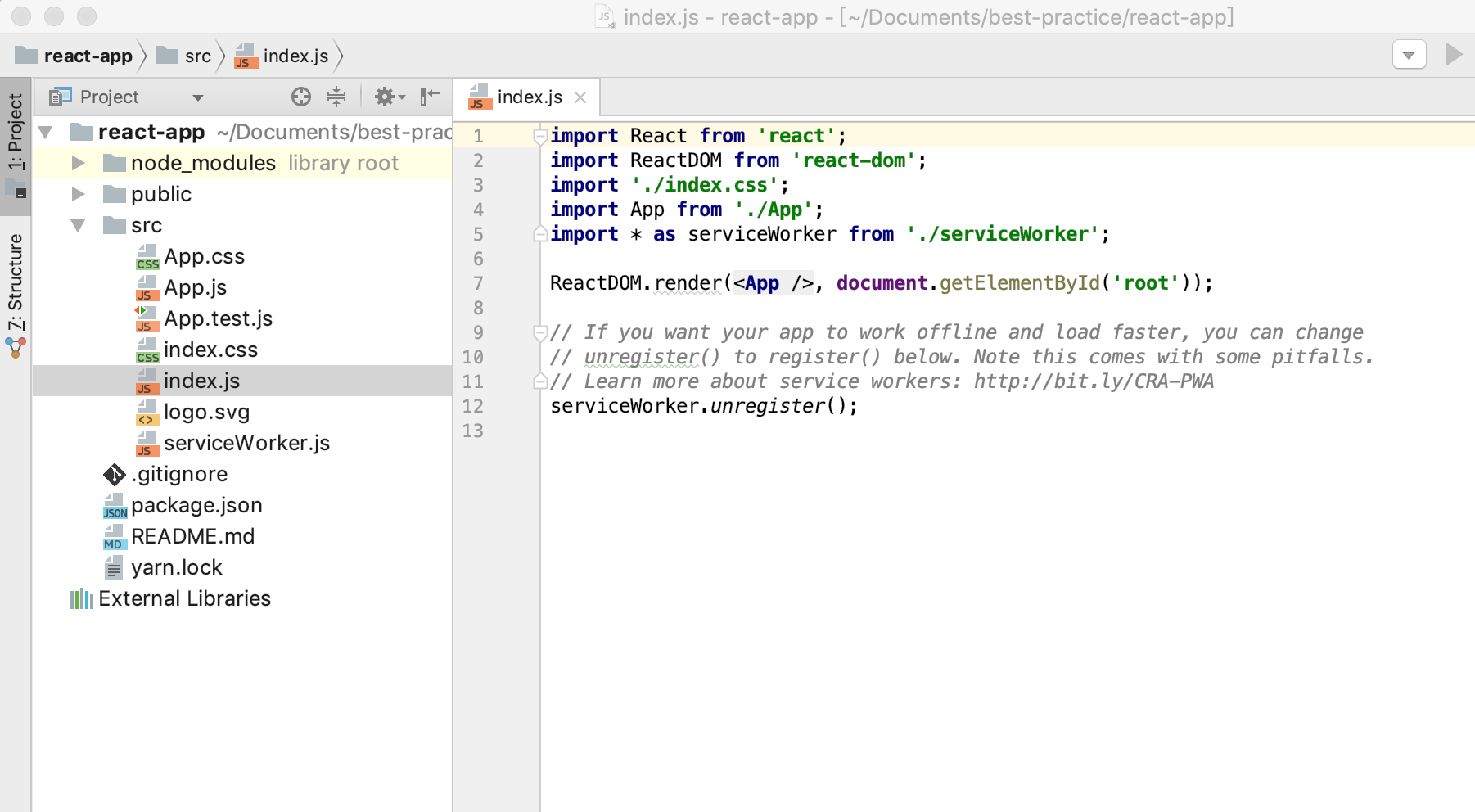Click the README.md markdown icon
This screenshot has width=1475, height=812.
113,537
